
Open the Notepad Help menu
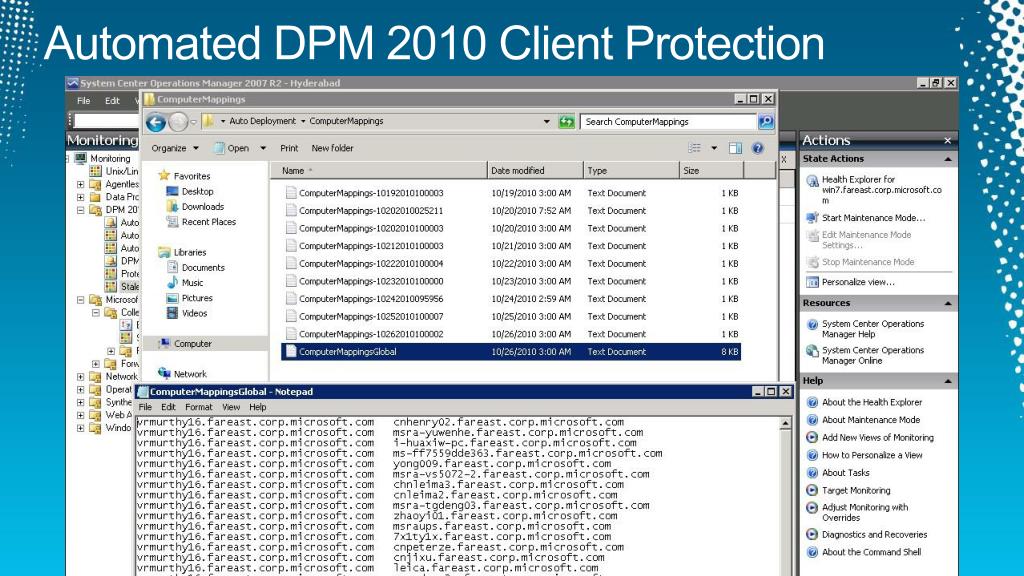(x=258, y=407)
